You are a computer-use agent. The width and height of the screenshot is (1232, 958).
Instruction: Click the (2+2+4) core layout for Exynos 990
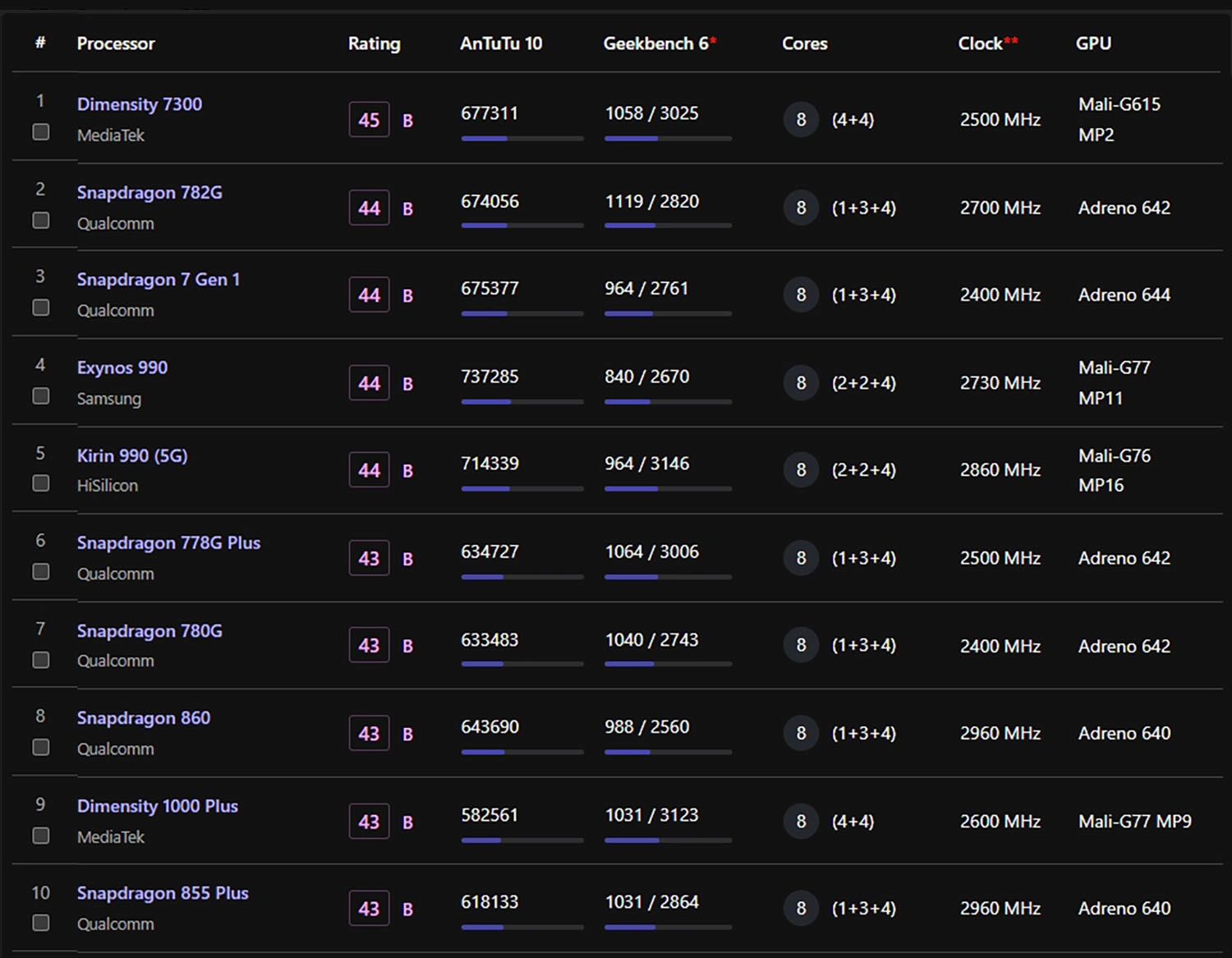click(x=864, y=383)
